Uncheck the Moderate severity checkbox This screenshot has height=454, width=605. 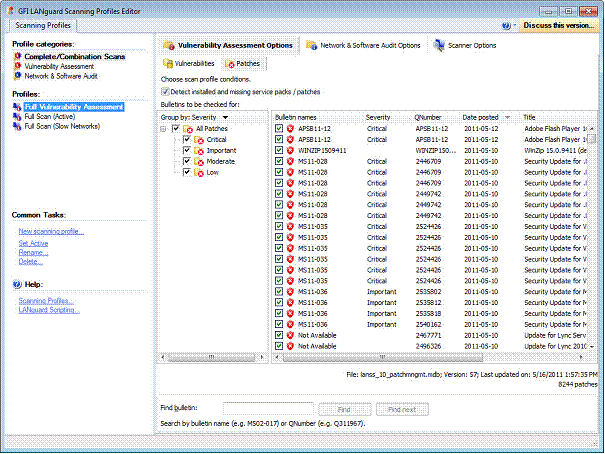187,161
